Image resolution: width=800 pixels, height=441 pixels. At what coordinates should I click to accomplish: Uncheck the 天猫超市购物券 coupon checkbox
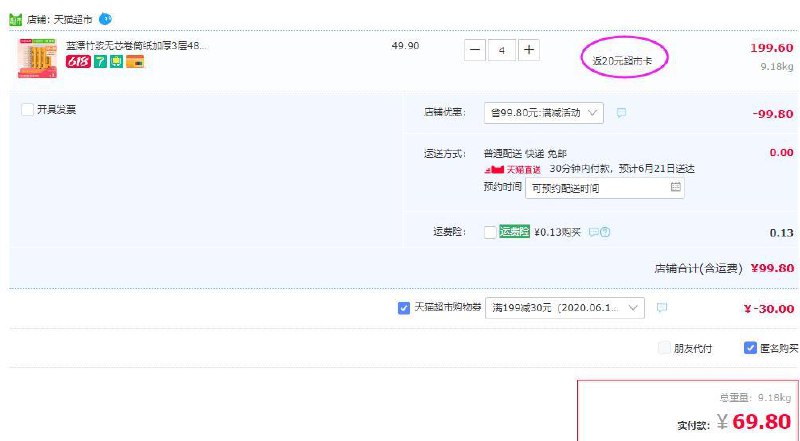pyautogui.click(x=404, y=308)
